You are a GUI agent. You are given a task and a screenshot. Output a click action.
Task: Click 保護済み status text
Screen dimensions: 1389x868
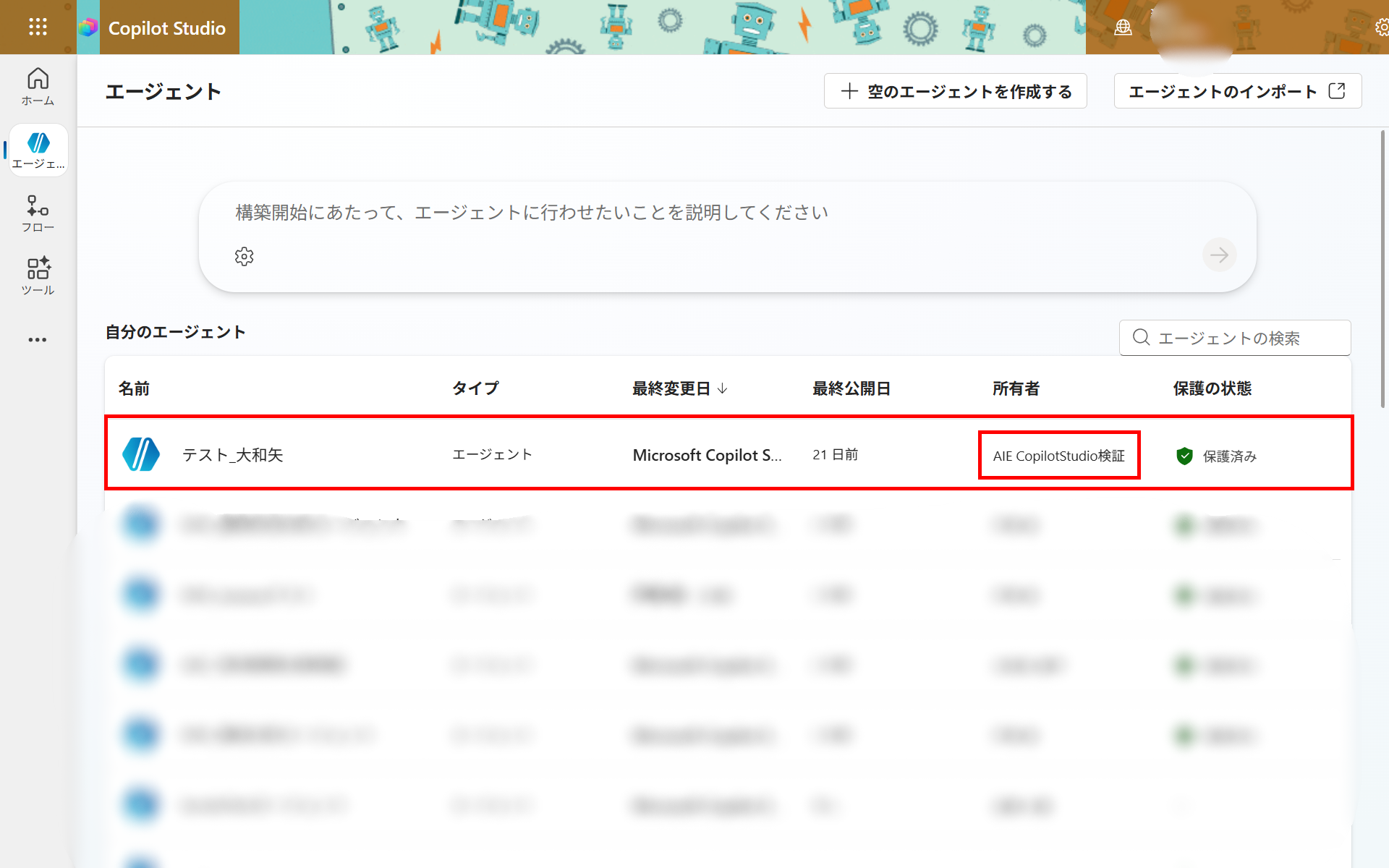tap(1230, 456)
